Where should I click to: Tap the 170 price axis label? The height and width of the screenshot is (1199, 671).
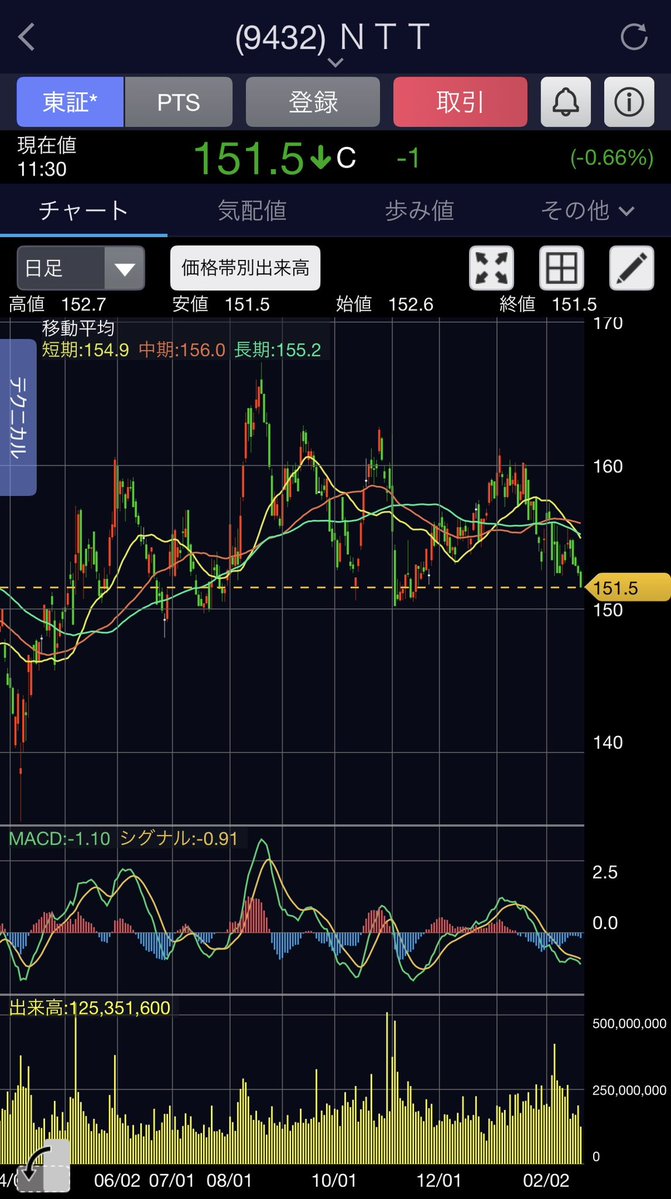point(608,323)
